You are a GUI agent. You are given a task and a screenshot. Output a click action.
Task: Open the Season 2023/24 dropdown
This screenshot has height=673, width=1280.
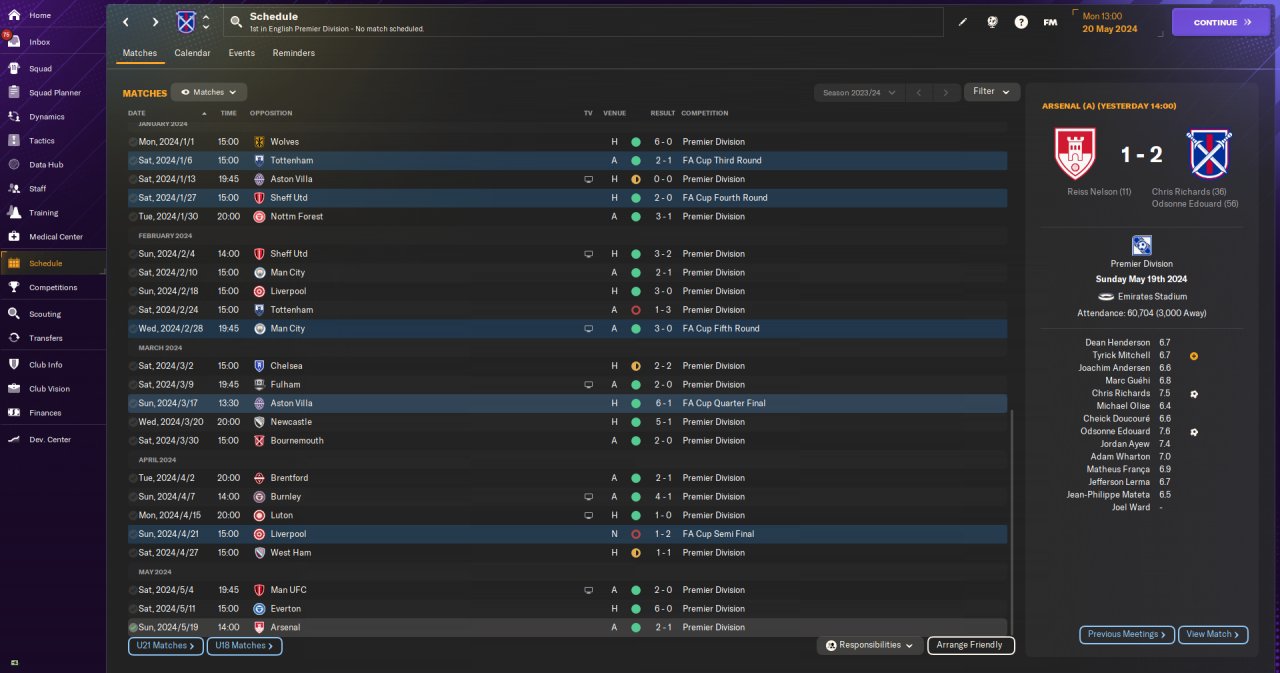(857, 92)
